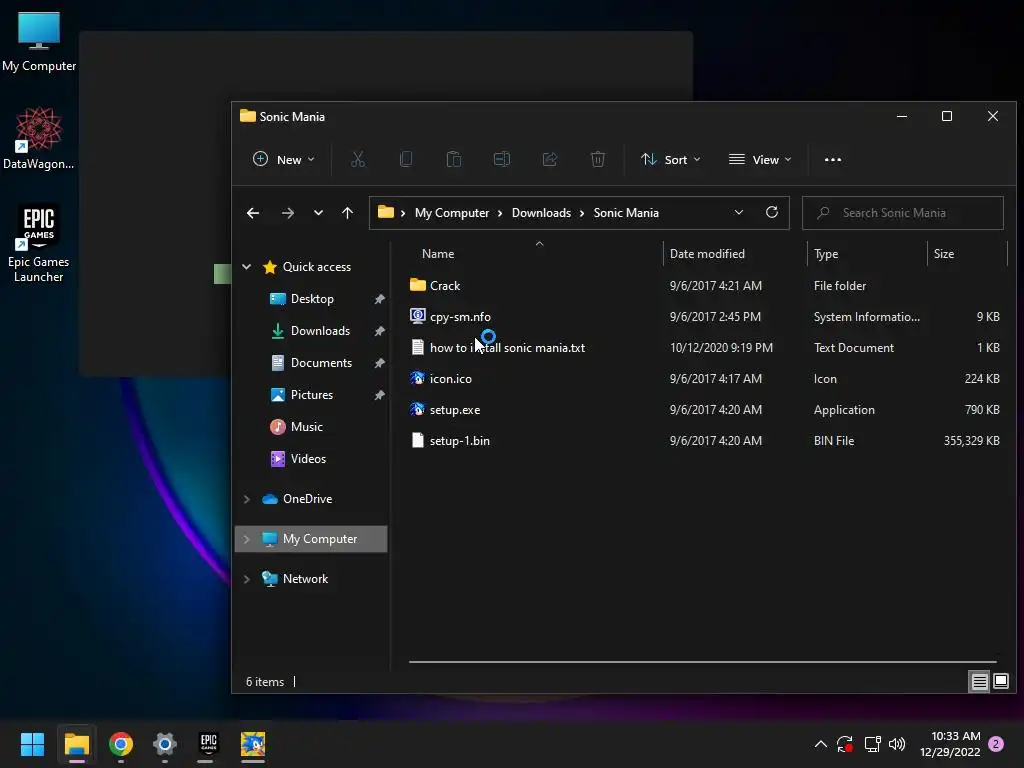Unpin Documents from Quick access
Image resolution: width=1024 pixels, height=768 pixels.
pyautogui.click(x=379, y=363)
